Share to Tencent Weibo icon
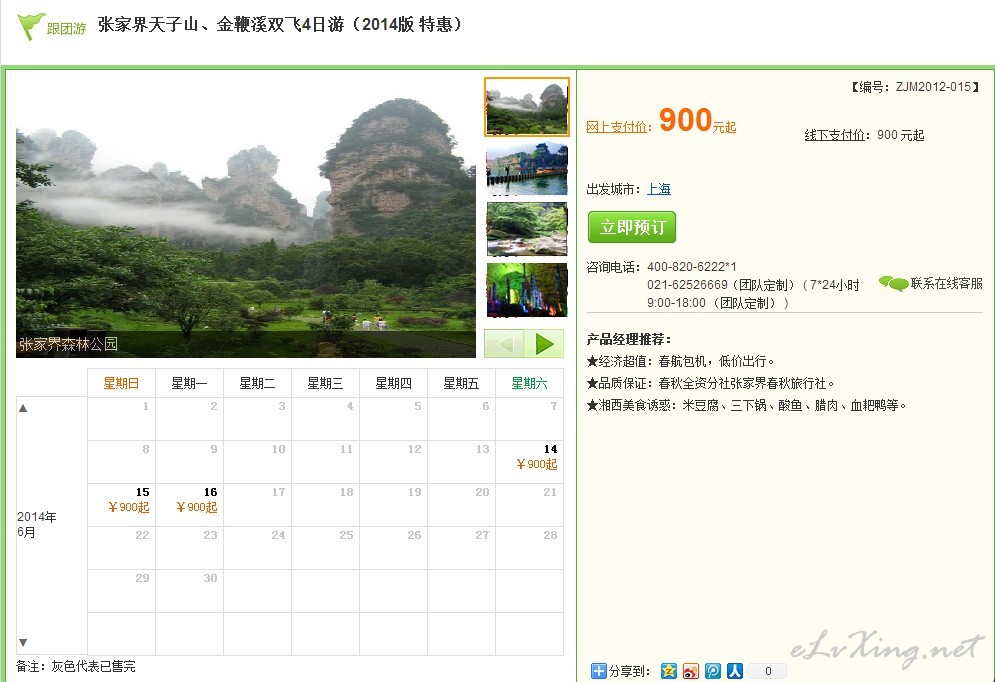Viewport: 995px width, 682px height. click(713, 671)
